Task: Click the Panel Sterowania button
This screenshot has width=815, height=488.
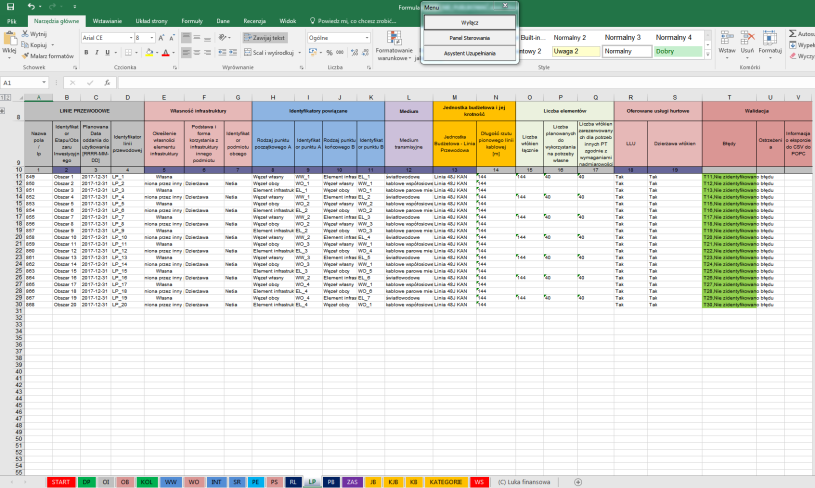Action: 470,38
